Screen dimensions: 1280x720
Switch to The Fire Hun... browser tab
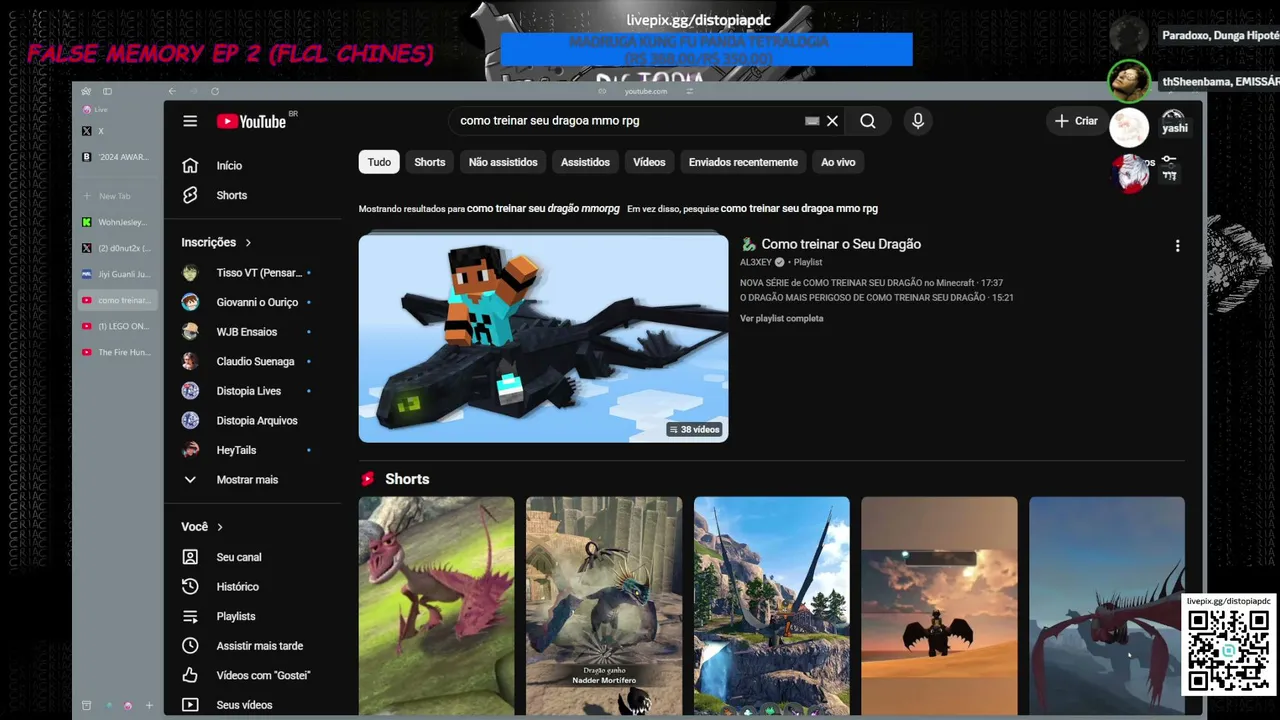[x=118, y=352]
